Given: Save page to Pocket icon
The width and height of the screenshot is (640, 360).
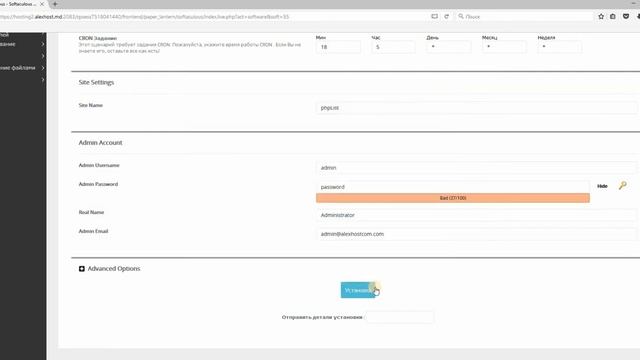Looking at the screenshot, I should [626, 16].
